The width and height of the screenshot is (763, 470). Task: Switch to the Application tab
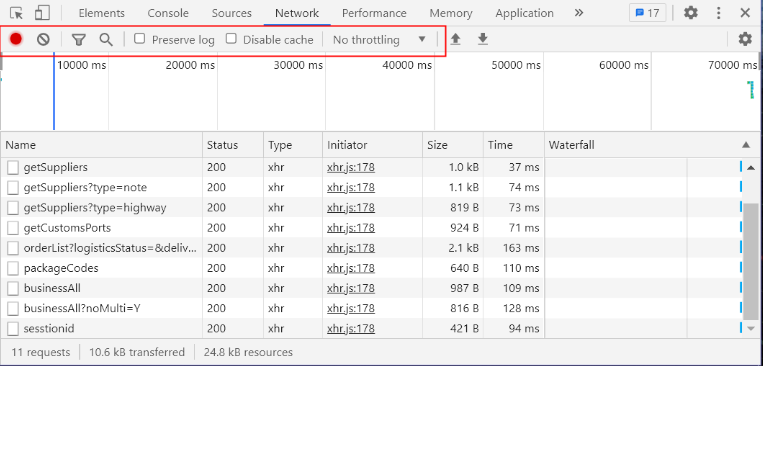click(x=525, y=13)
